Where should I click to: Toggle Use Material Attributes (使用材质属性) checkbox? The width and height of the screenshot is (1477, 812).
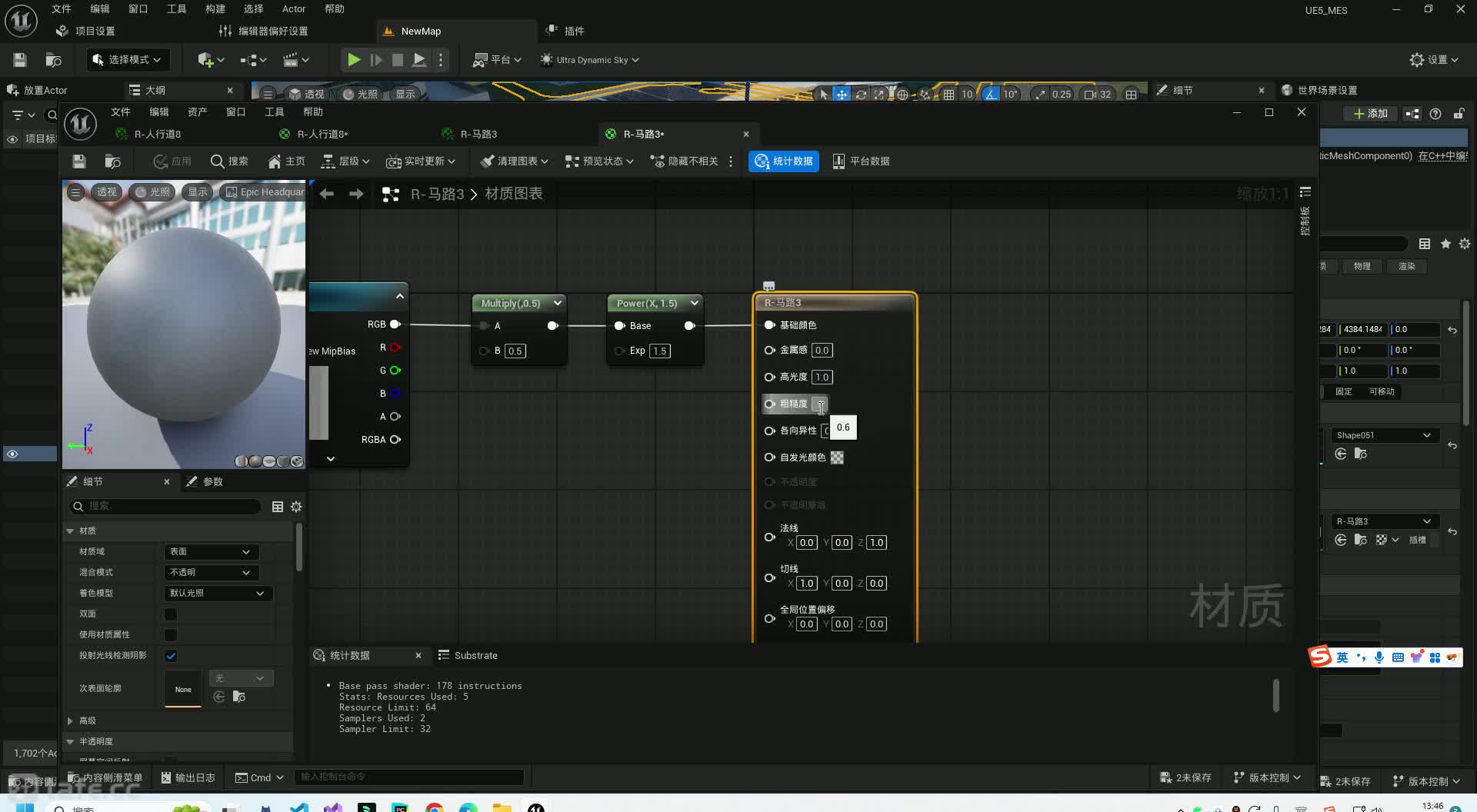point(171,634)
